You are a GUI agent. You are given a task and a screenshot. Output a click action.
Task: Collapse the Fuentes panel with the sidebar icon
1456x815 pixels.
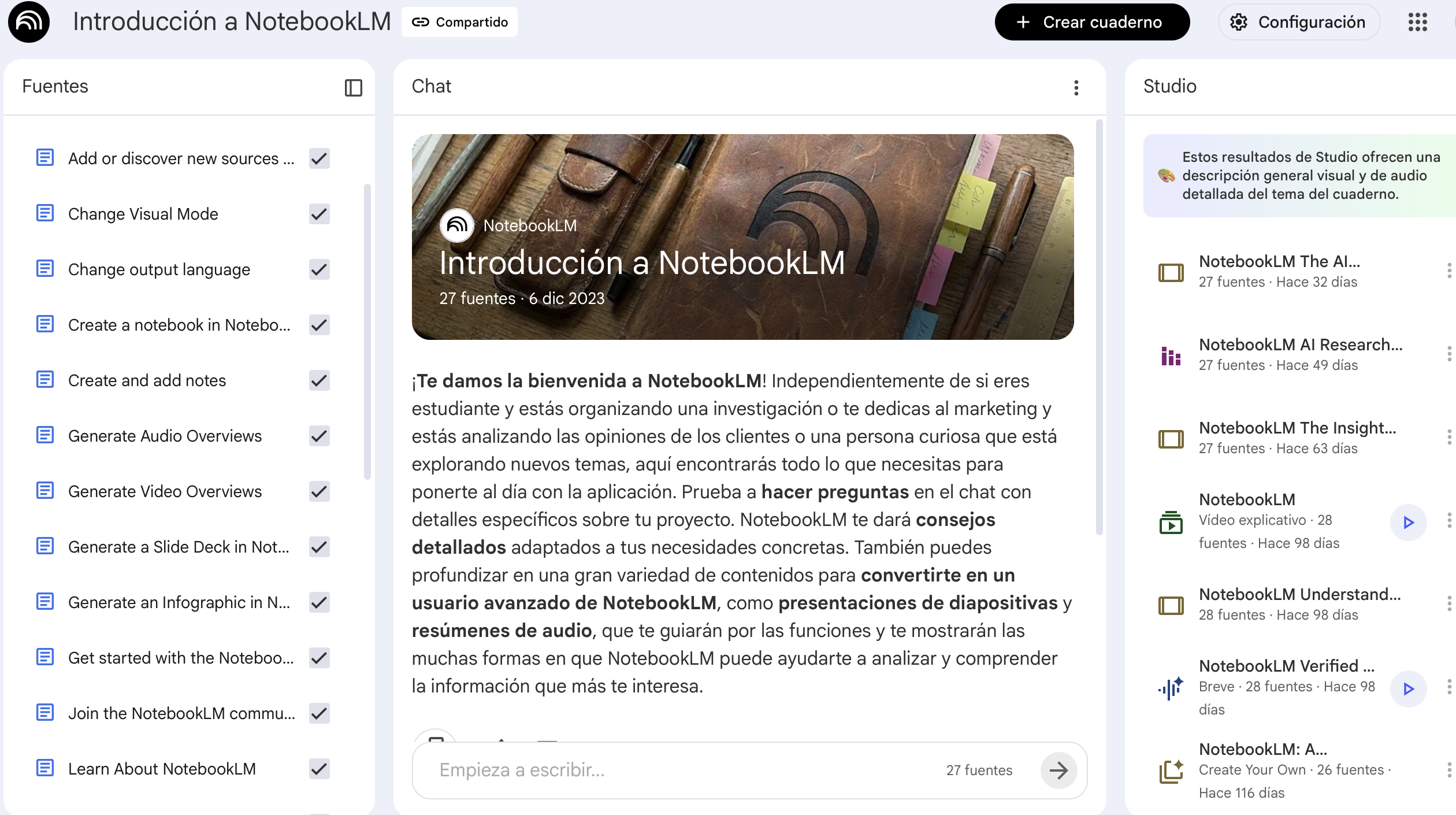[x=353, y=88]
